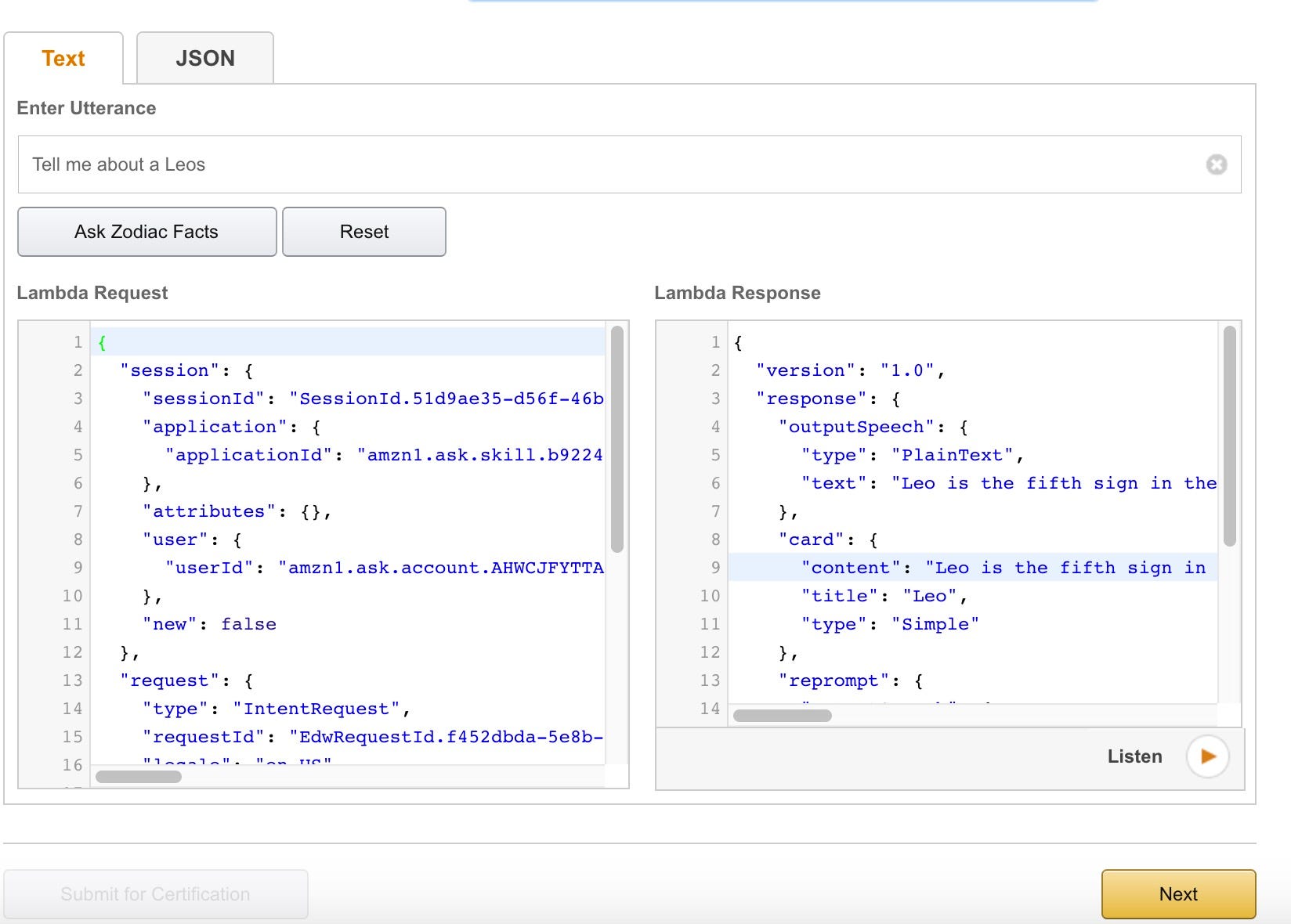Viewport: 1291px width, 924px height.
Task: Click Submit for Certification button
Action: [x=155, y=894]
